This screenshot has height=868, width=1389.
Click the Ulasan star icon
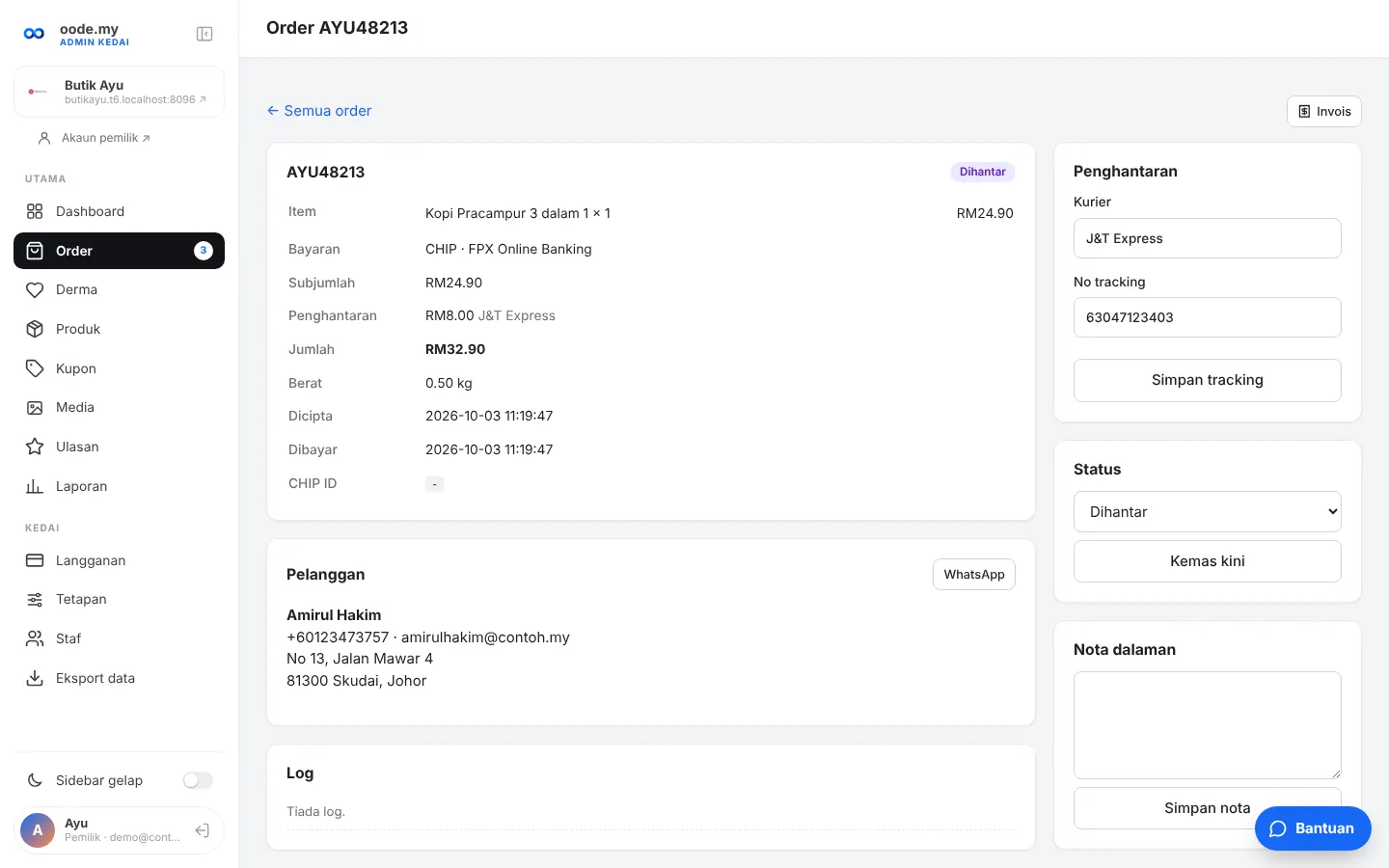tap(35, 447)
